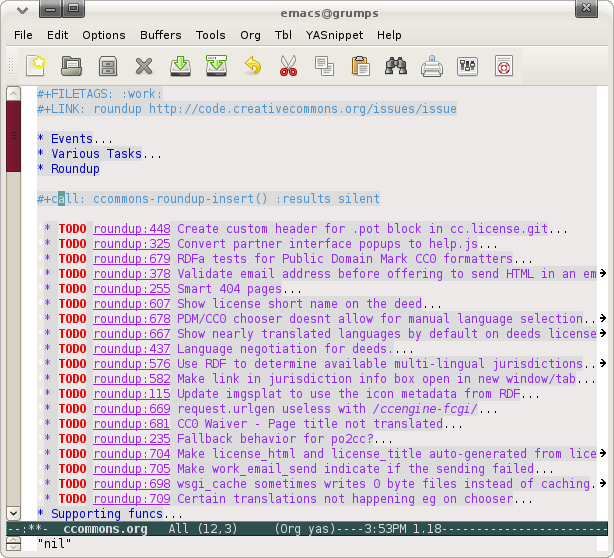This screenshot has width=614, height=558.
Task: Expand the Supporting funcs heading
Action: pos(100,514)
